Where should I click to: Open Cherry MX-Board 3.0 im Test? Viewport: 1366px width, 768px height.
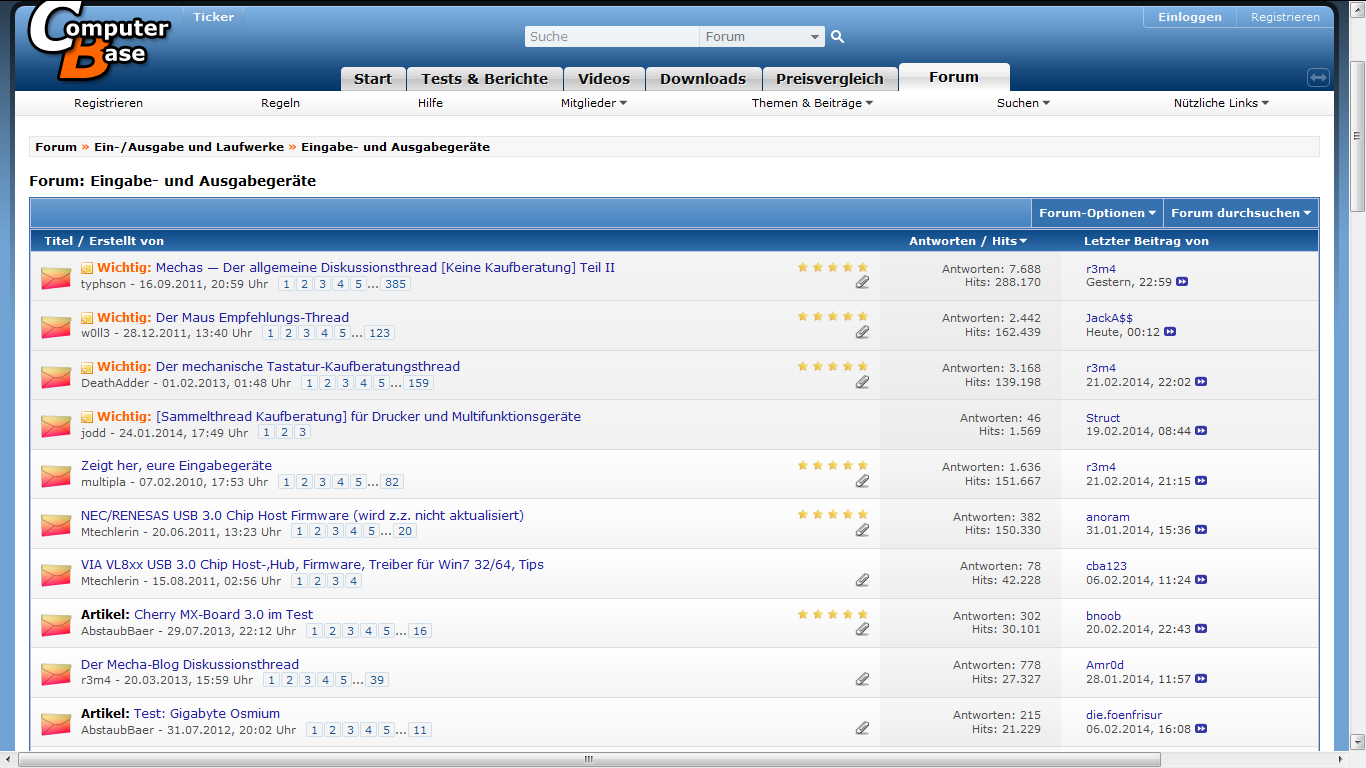coord(224,614)
